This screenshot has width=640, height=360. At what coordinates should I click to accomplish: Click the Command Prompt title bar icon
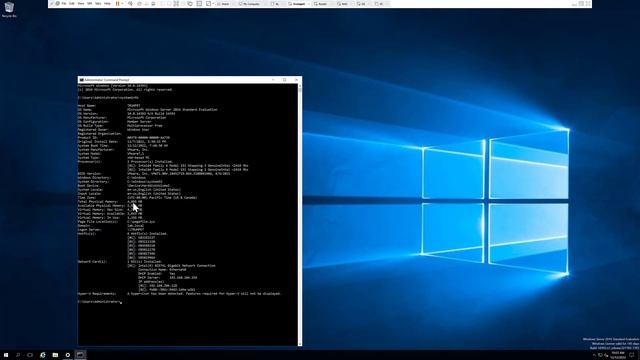tap(81, 80)
